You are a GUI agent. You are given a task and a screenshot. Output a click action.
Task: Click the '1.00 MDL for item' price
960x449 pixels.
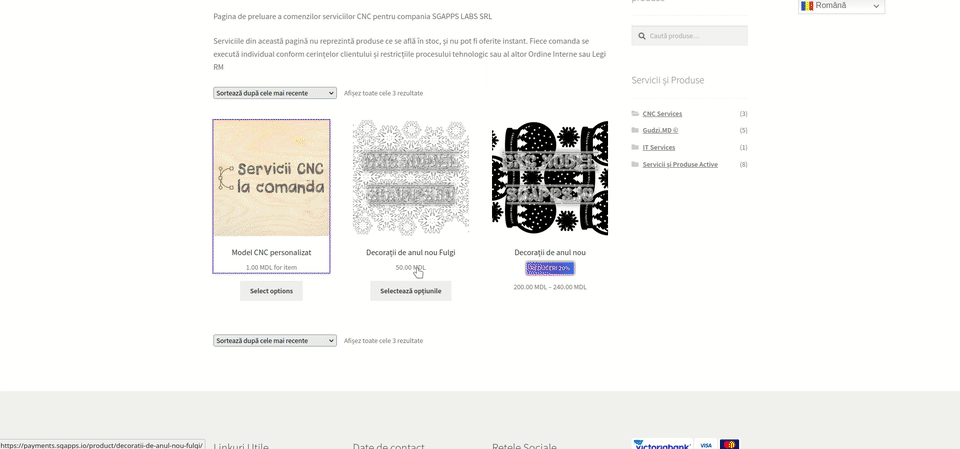pyautogui.click(x=271, y=268)
